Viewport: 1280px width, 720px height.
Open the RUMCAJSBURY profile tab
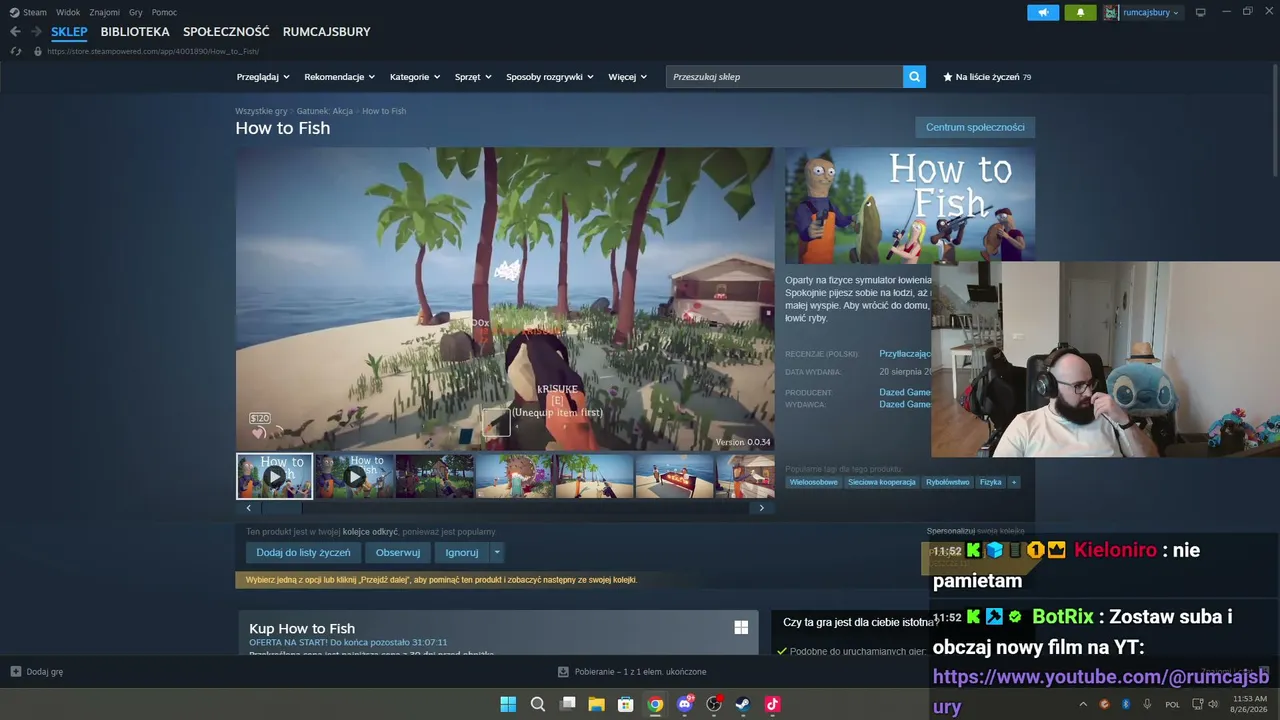[x=327, y=32]
